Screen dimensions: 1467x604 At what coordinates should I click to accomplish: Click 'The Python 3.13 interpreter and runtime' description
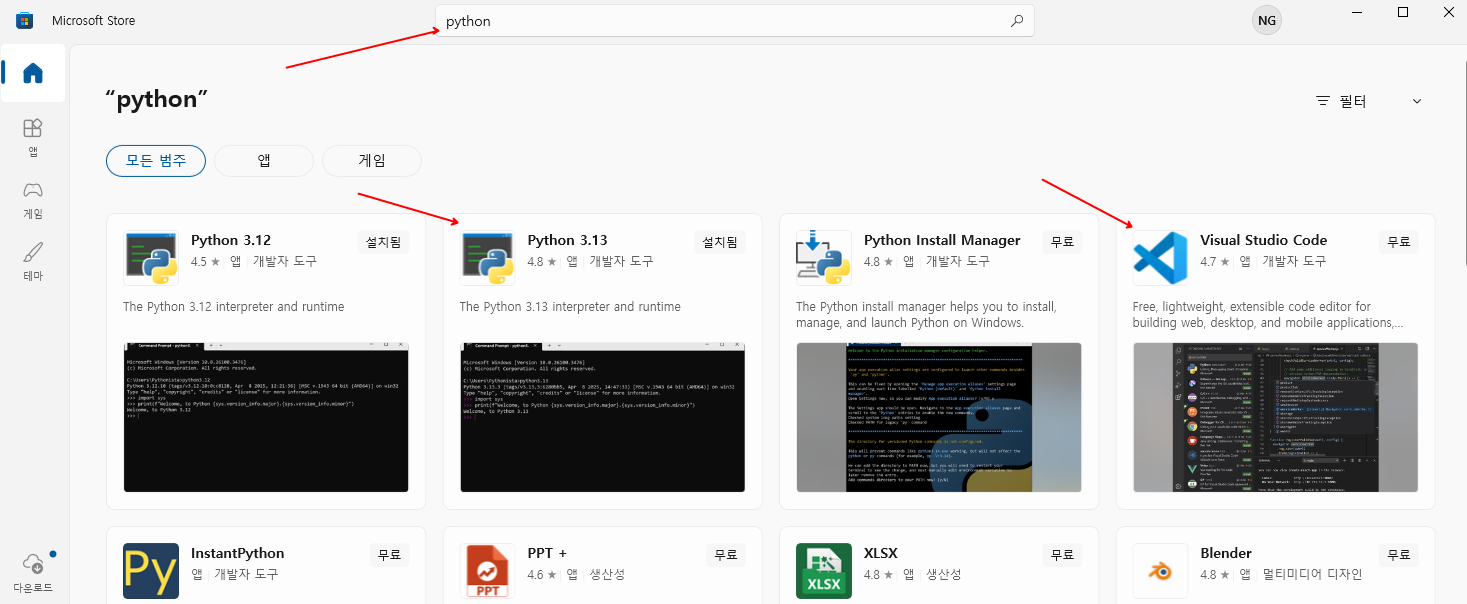(x=570, y=307)
